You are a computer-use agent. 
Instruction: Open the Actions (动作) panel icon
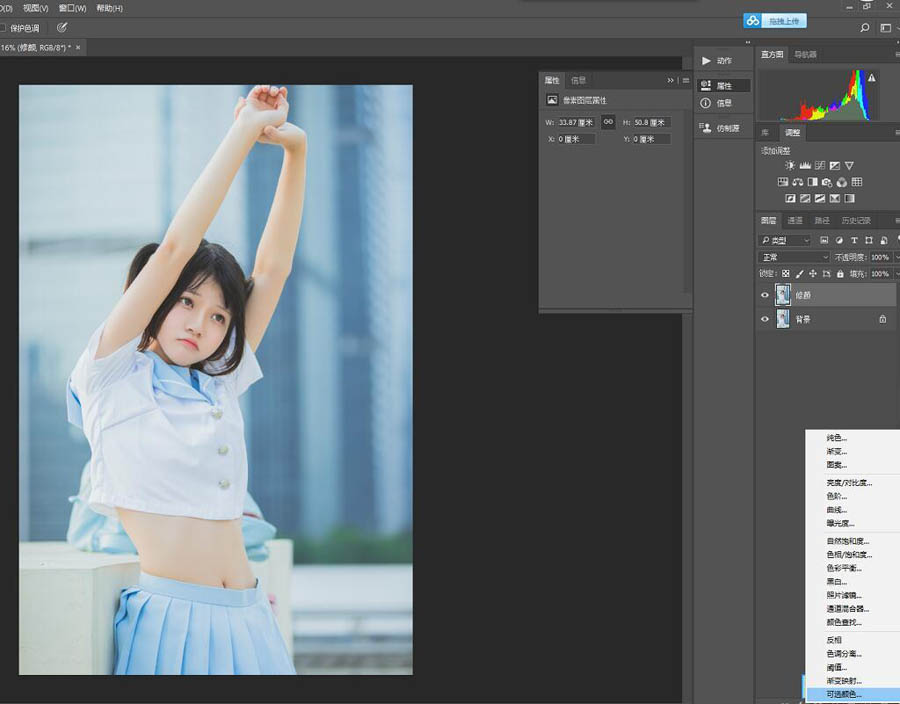click(x=707, y=61)
